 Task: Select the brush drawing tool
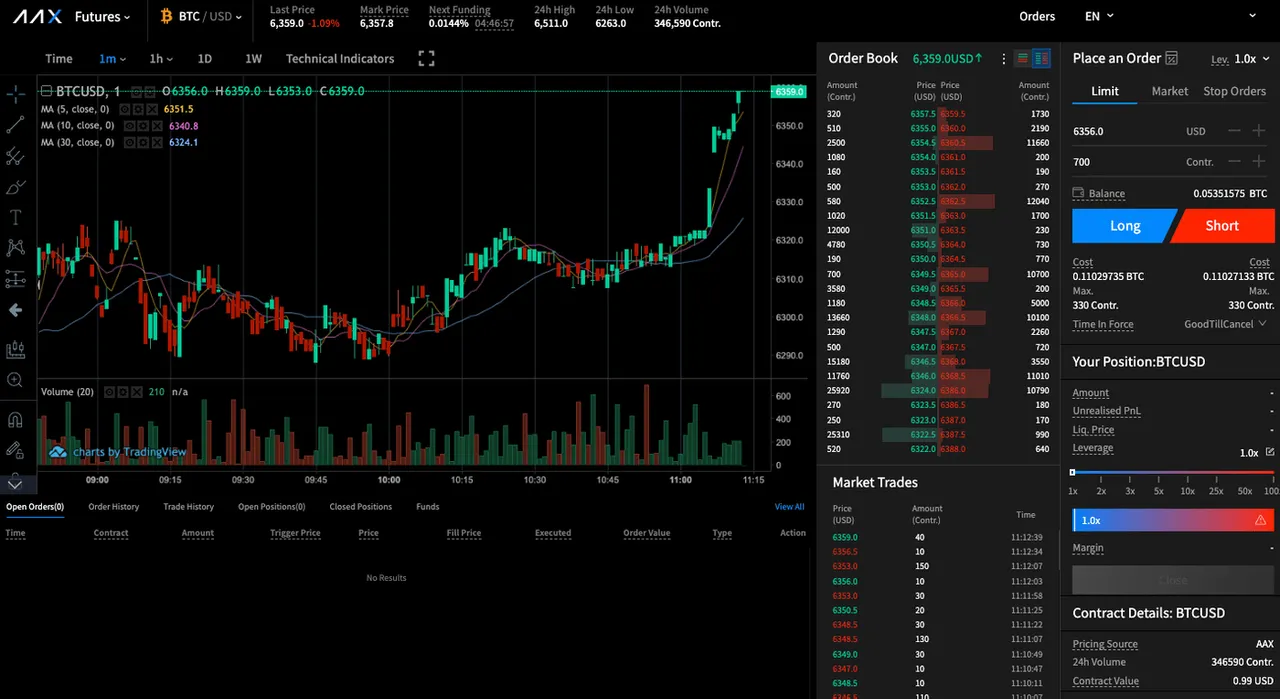(15, 187)
